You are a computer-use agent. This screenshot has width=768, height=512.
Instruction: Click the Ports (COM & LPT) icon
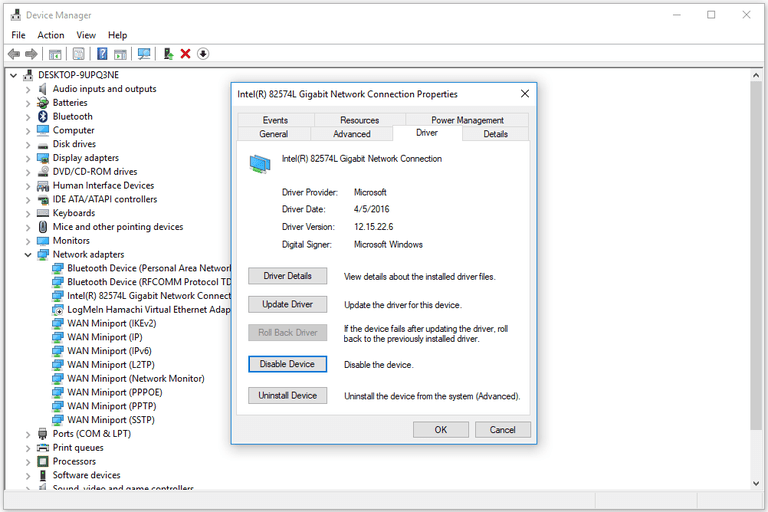point(43,434)
